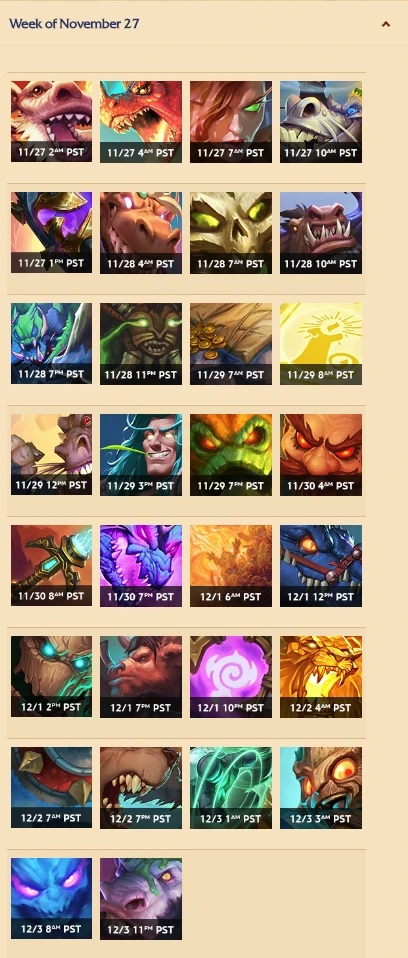The image size is (408, 958).
Task: Select the staff weapon 11/30 8AM tile
Action: point(51,566)
